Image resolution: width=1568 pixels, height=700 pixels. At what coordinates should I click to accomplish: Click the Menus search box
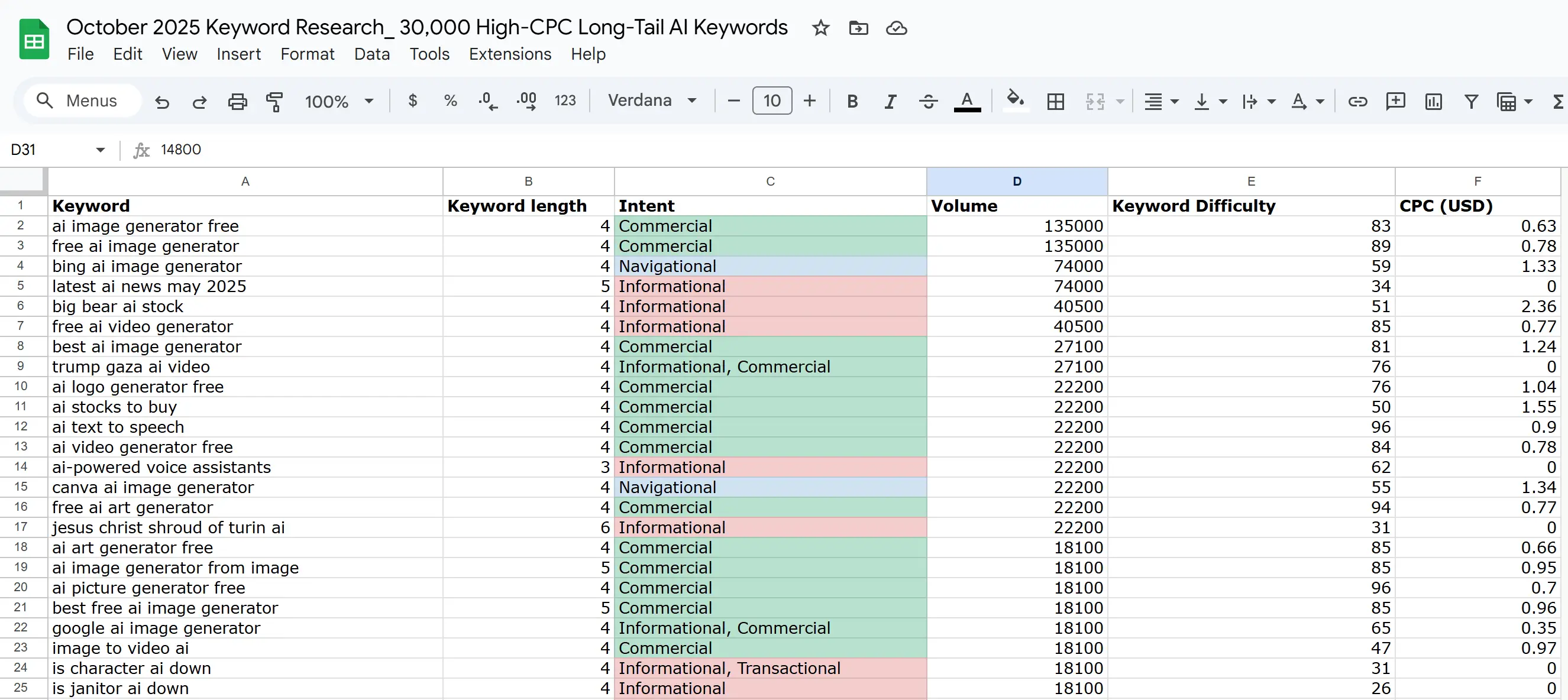(x=82, y=101)
